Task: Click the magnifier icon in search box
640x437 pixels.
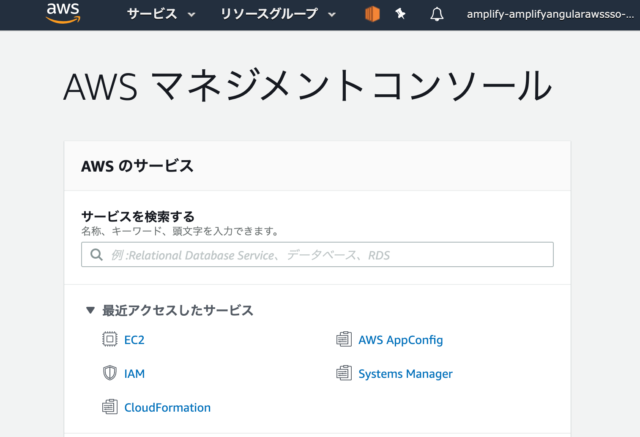Action: click(x=96, y=255)
